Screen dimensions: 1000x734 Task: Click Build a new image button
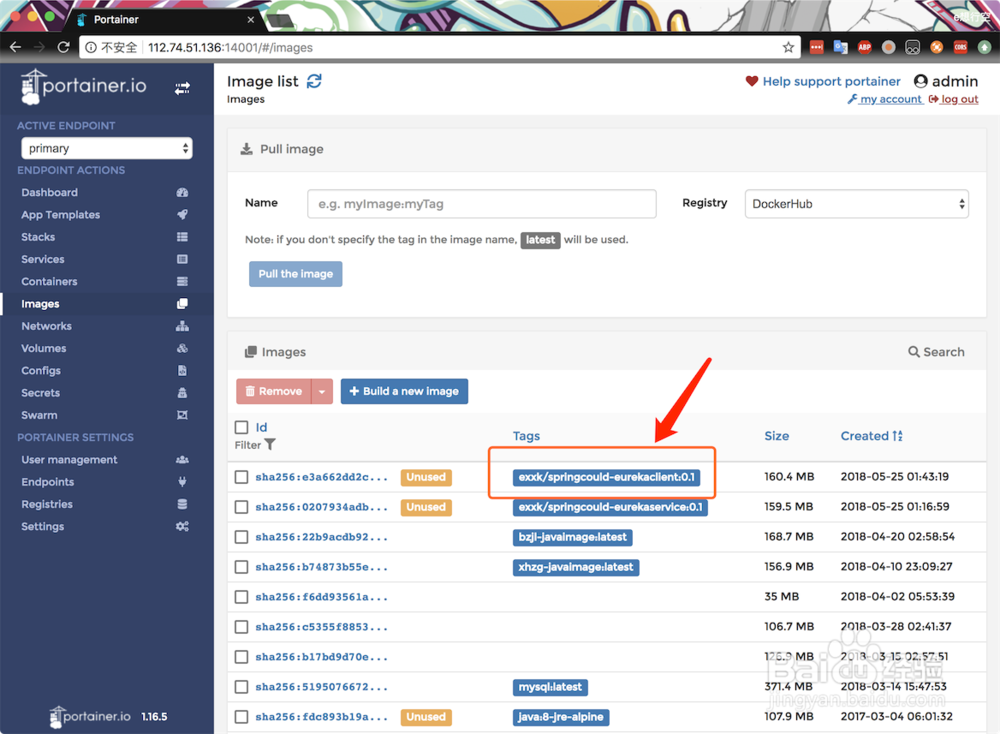[404, 392]
